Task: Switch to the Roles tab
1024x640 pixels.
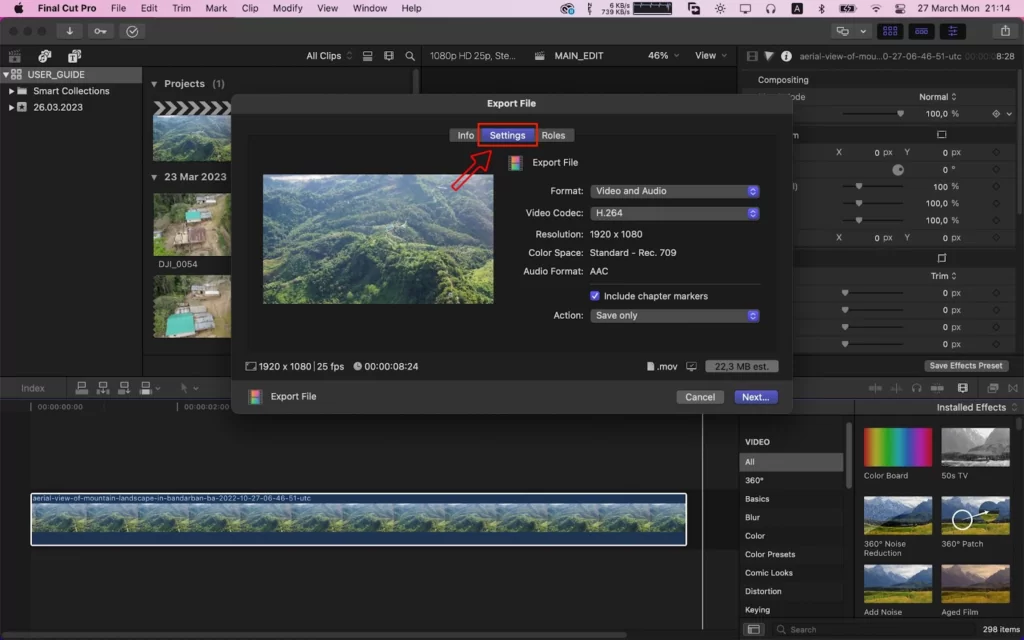Action: click(x=553, y=135)
